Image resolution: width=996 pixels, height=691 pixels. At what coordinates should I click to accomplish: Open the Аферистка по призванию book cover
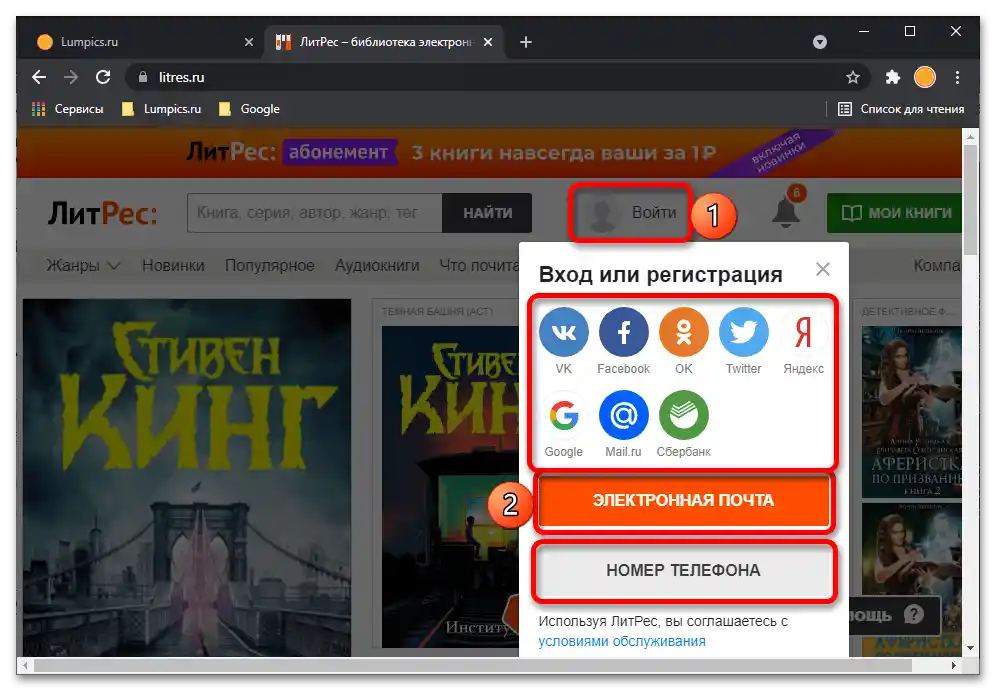pos(912,412)
